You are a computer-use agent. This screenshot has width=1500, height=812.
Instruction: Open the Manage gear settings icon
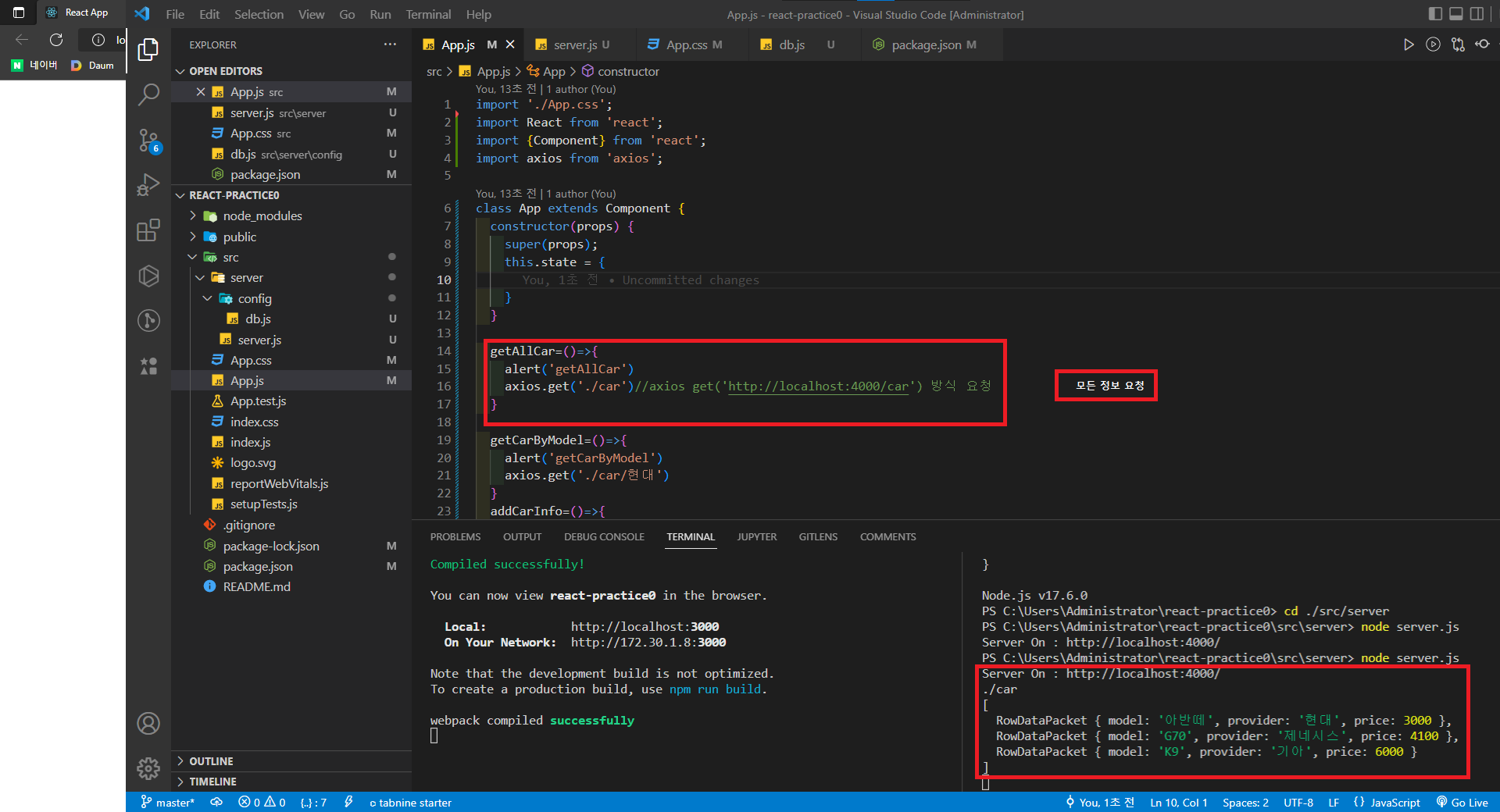click(x=148, y=769)
